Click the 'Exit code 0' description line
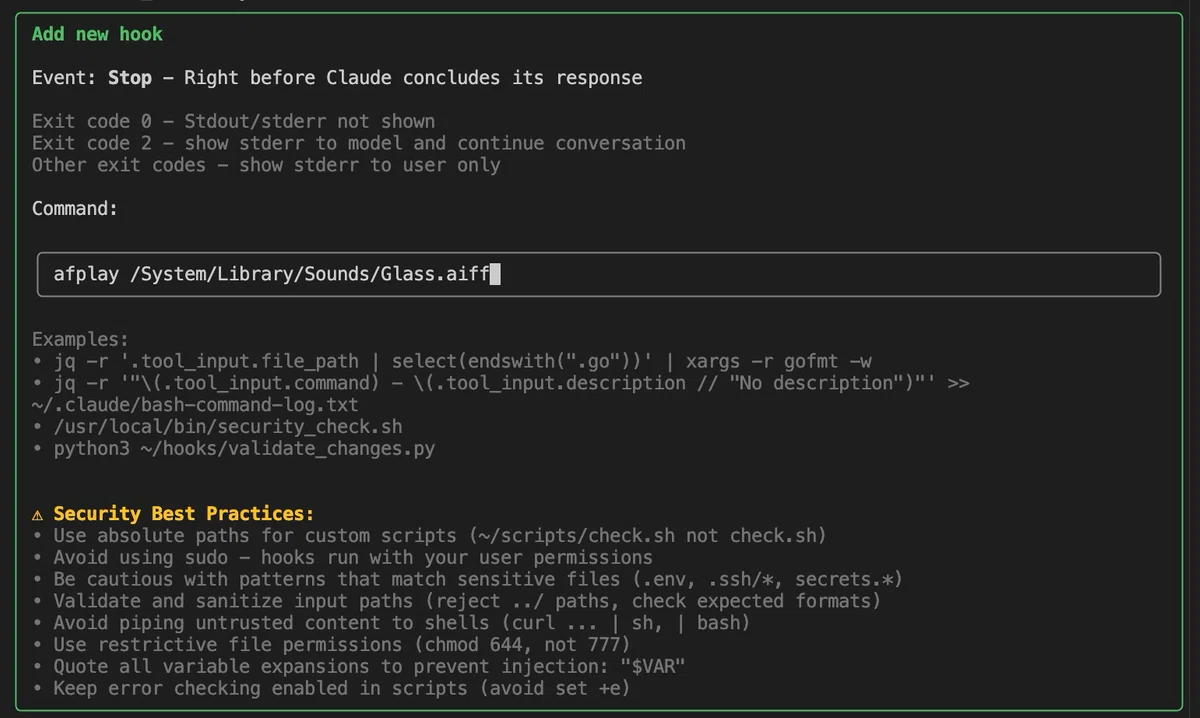 tap(233, 122)
